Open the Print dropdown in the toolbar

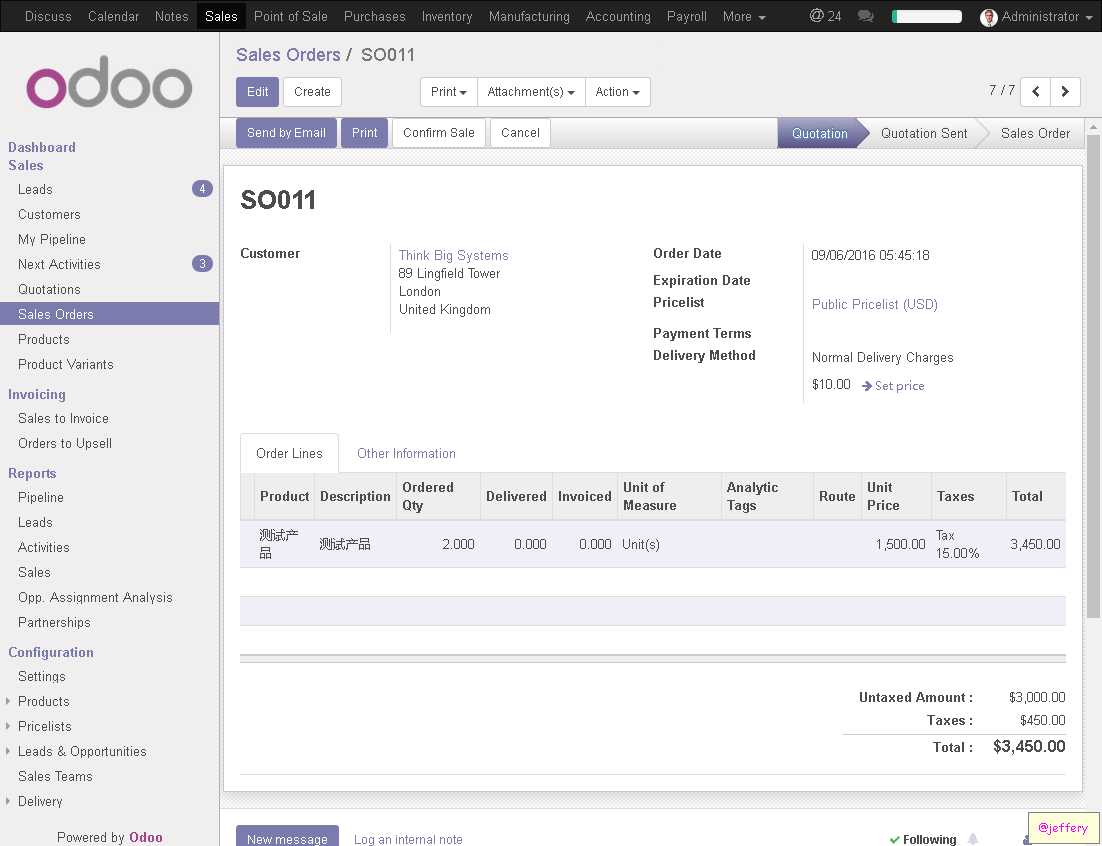[x=448, y=91]
